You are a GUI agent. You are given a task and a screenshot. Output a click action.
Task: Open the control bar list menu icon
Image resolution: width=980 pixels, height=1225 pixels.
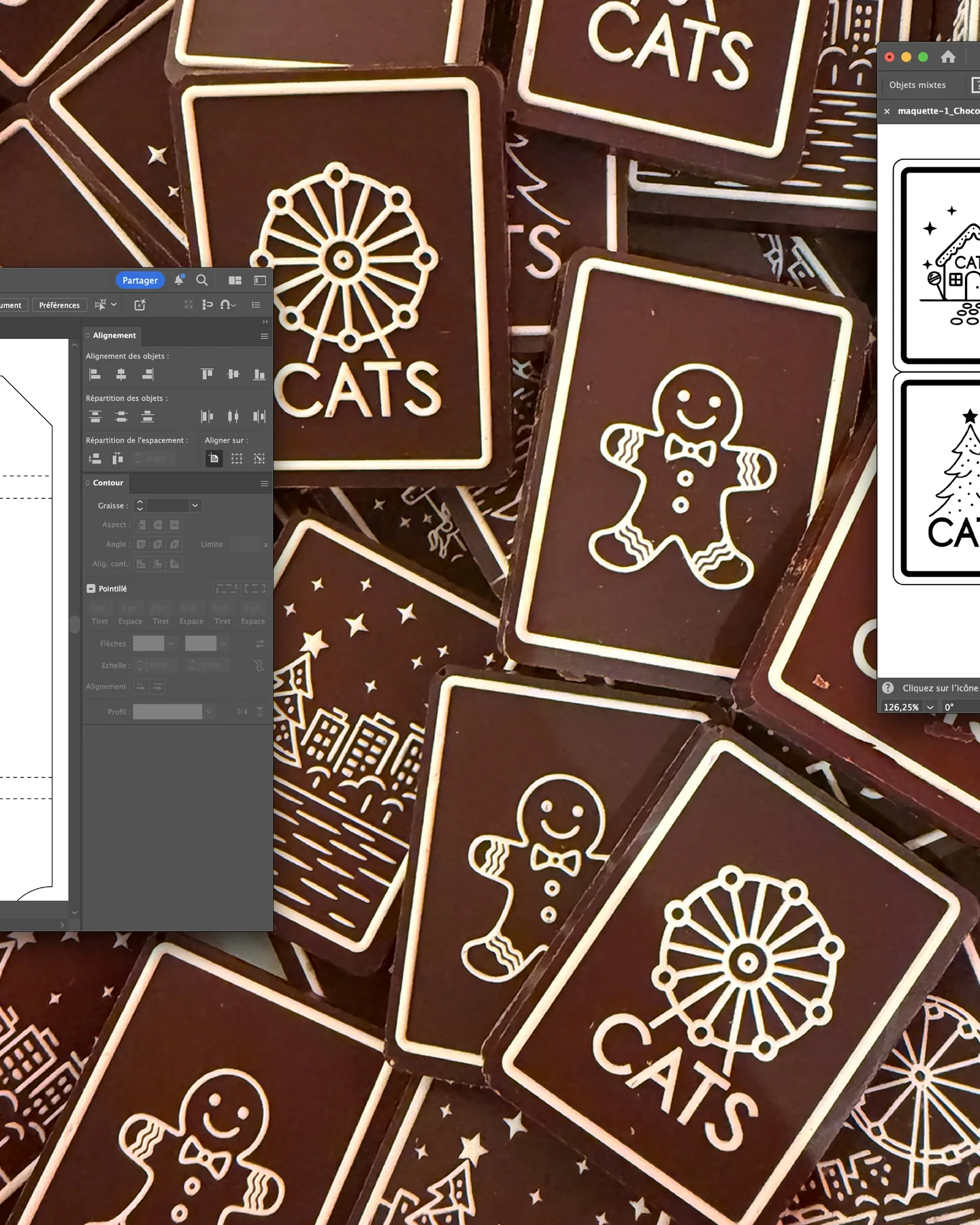[256, 305]
